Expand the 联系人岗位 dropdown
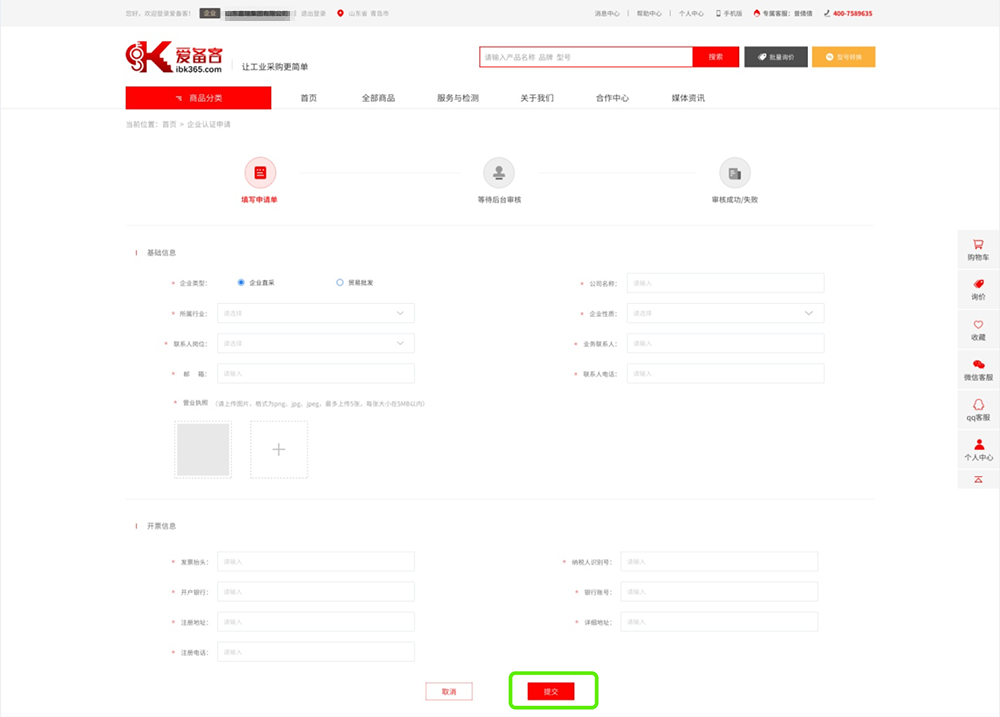The height and width of the screenshot is (717, 1000). 316,343
